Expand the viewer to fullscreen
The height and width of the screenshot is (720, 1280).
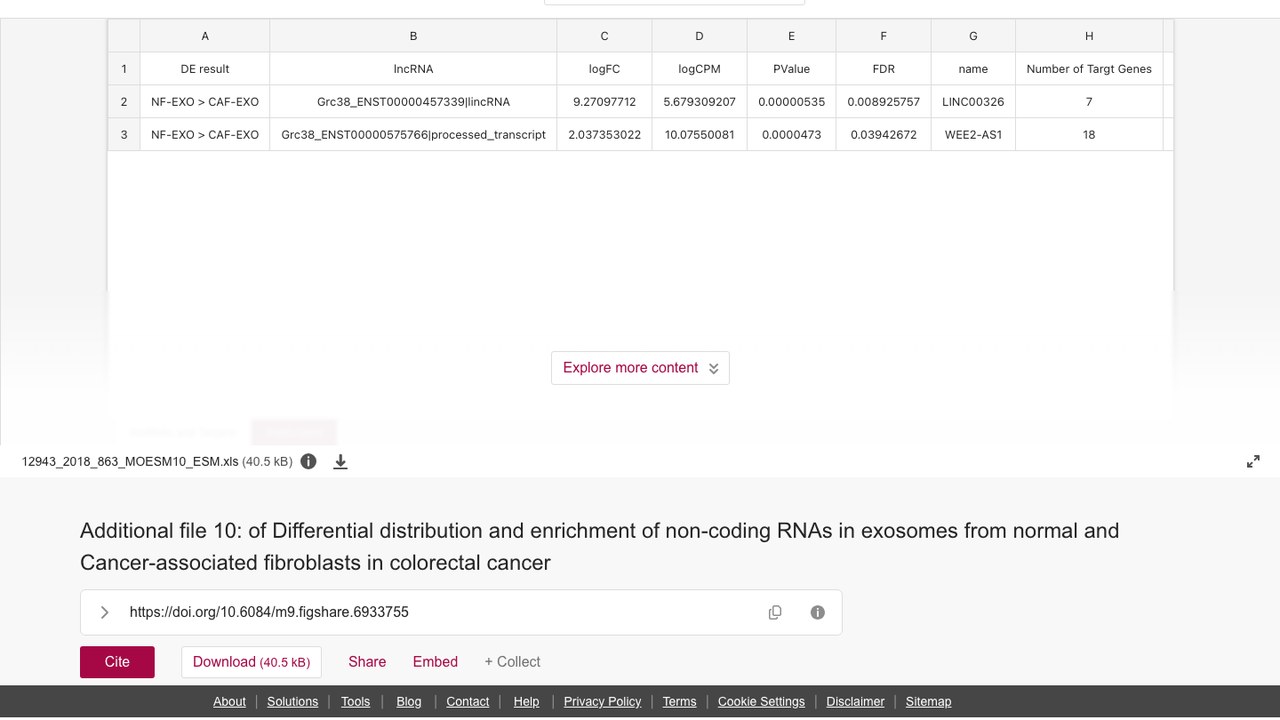coord(1253,461)
